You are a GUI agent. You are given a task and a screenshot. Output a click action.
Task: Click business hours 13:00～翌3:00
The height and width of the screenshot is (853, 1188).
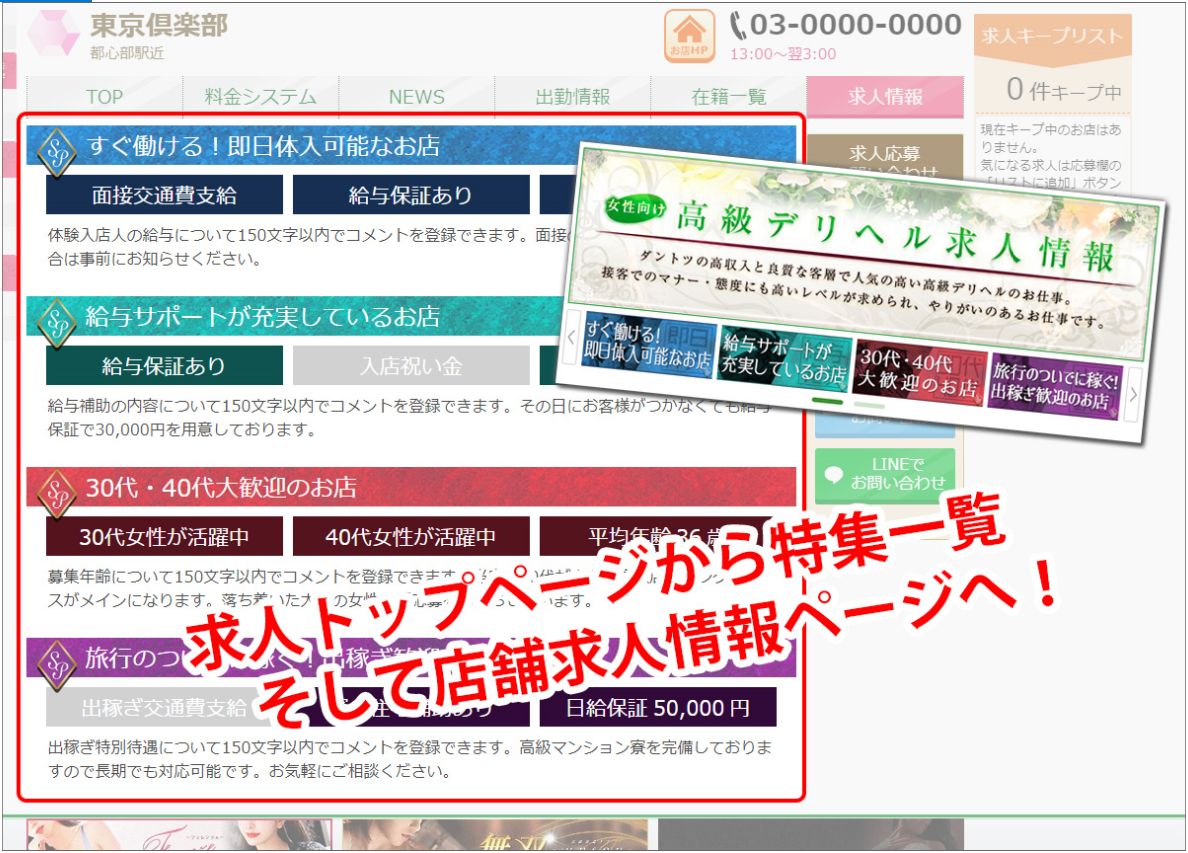tap(783, 54)
